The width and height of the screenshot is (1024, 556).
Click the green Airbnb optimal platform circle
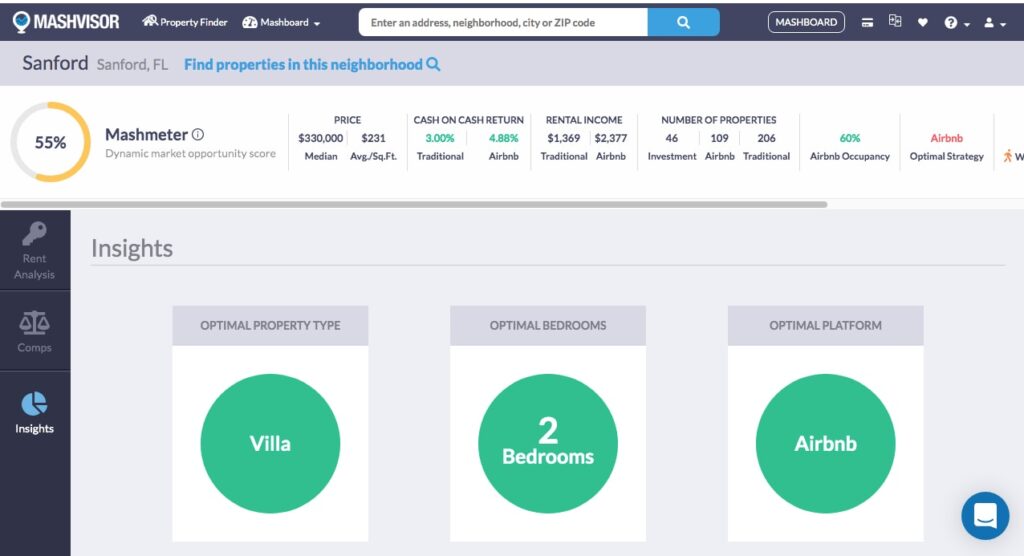click(x=825, y=444)
